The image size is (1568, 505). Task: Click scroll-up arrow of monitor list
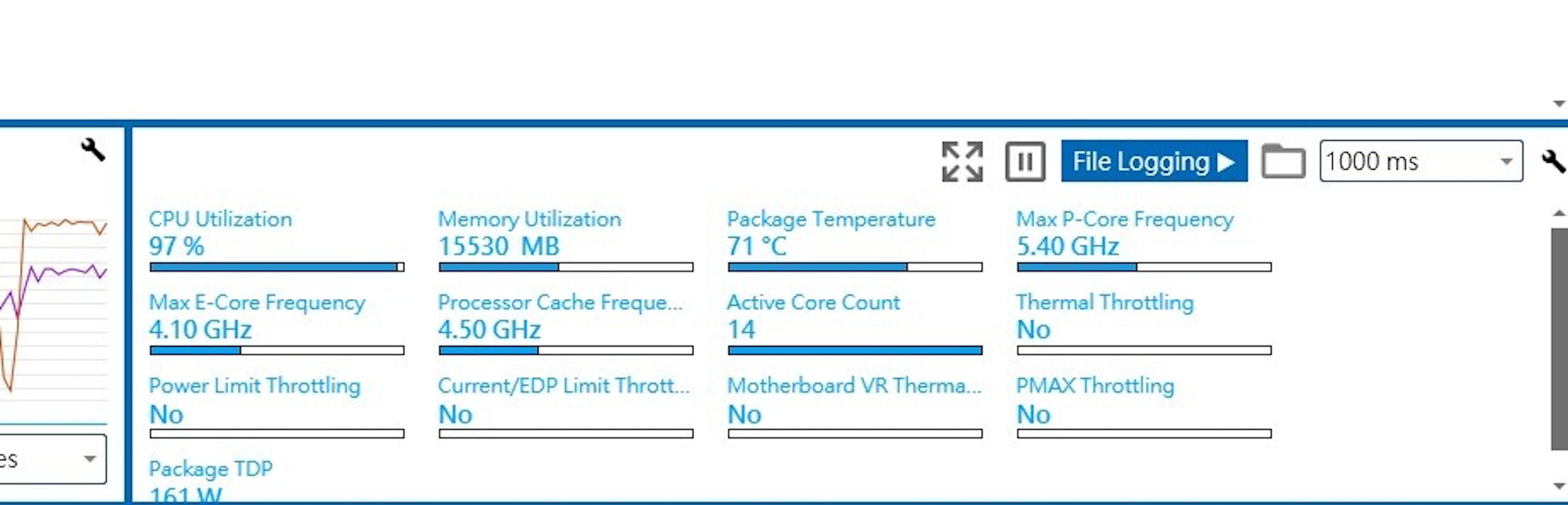point(1559,213)
